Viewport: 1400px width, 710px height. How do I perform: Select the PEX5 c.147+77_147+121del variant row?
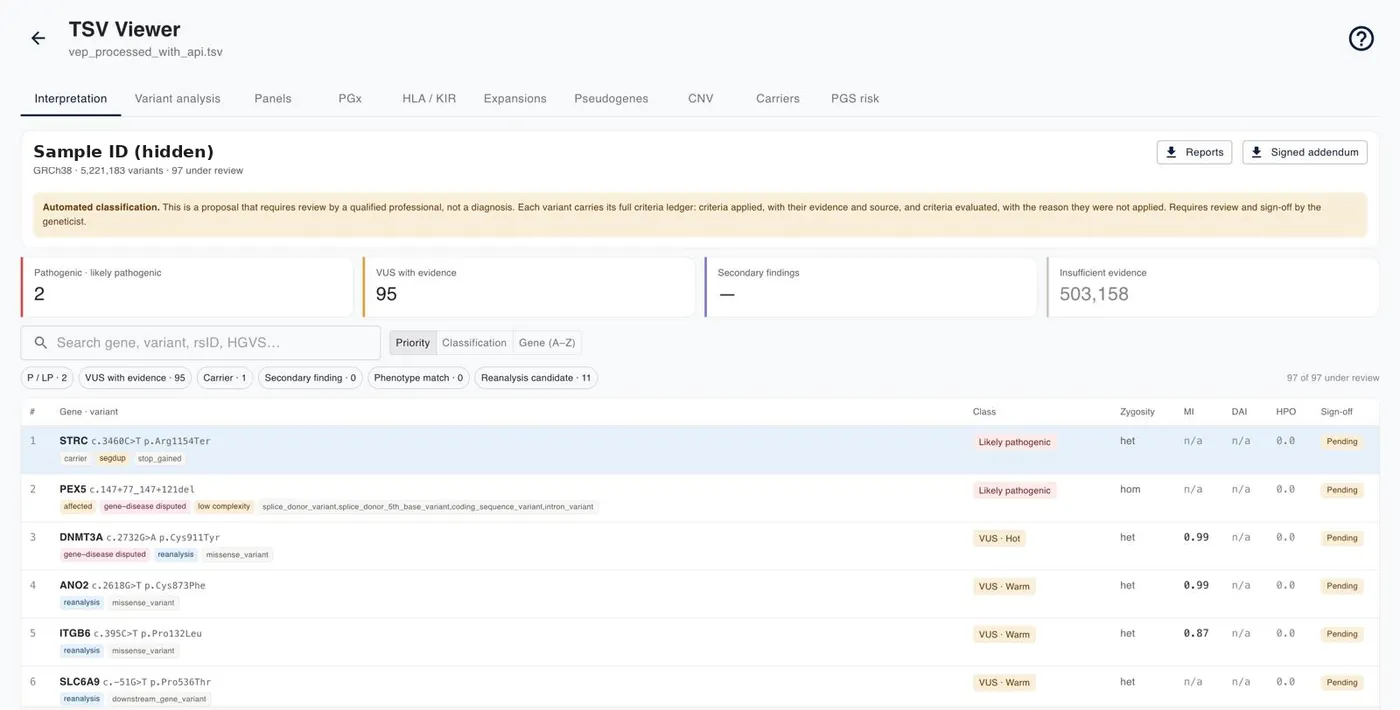pyautogui.click(x=700, y=498)
